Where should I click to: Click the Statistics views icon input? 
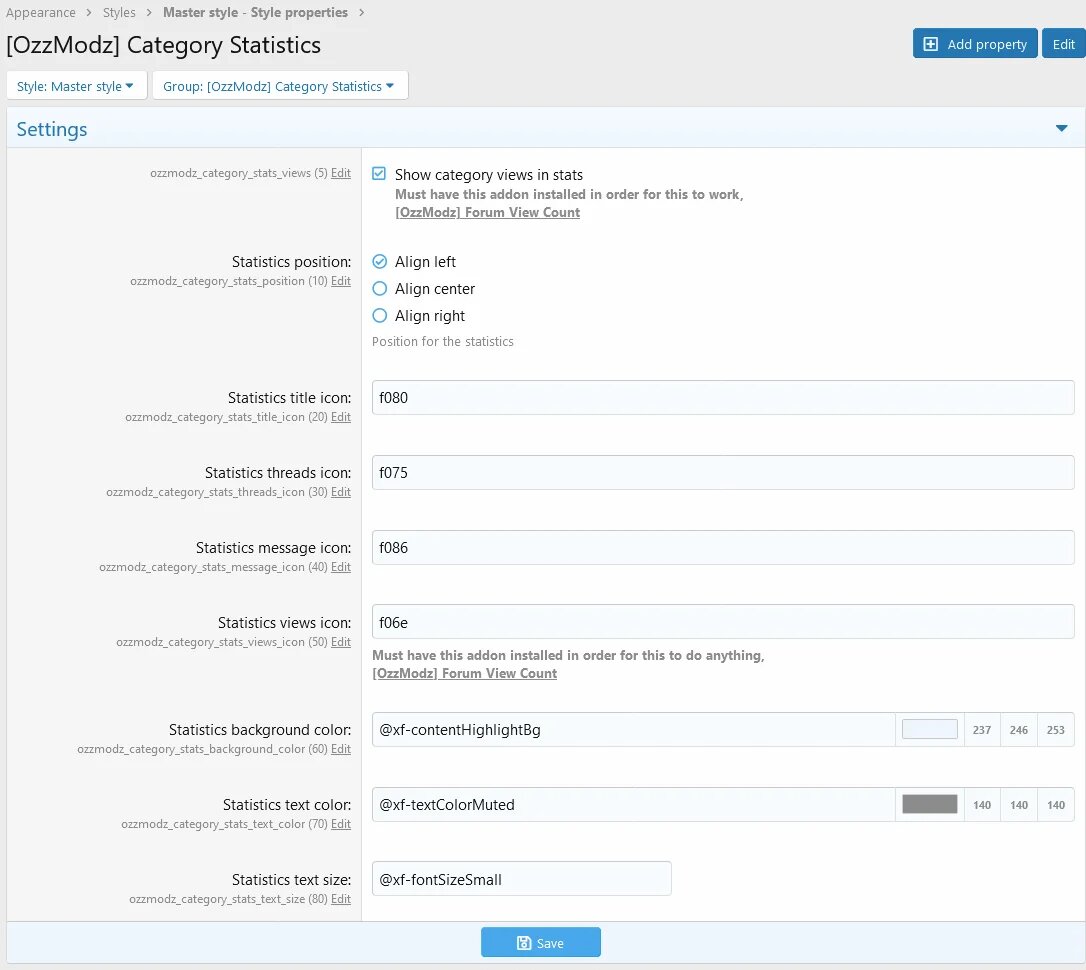coord(722,622)
